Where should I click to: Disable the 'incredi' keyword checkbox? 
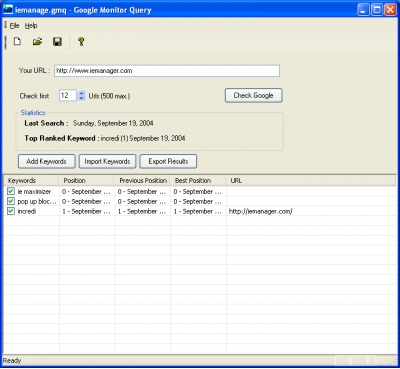click(x=11, y=211)
